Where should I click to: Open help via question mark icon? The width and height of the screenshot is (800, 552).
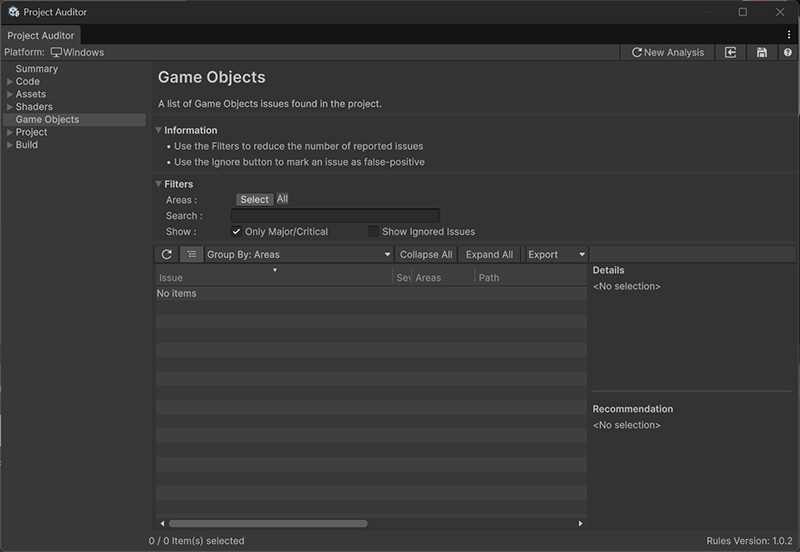787,53
